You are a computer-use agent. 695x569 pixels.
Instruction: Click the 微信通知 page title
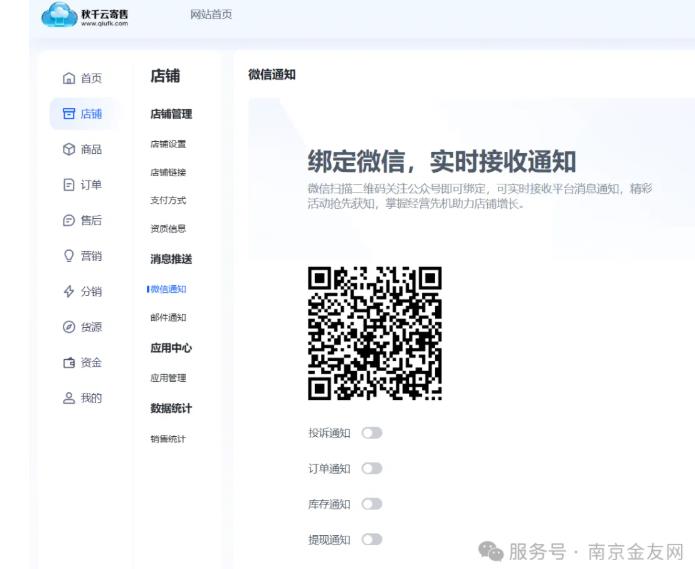[272, 74]
